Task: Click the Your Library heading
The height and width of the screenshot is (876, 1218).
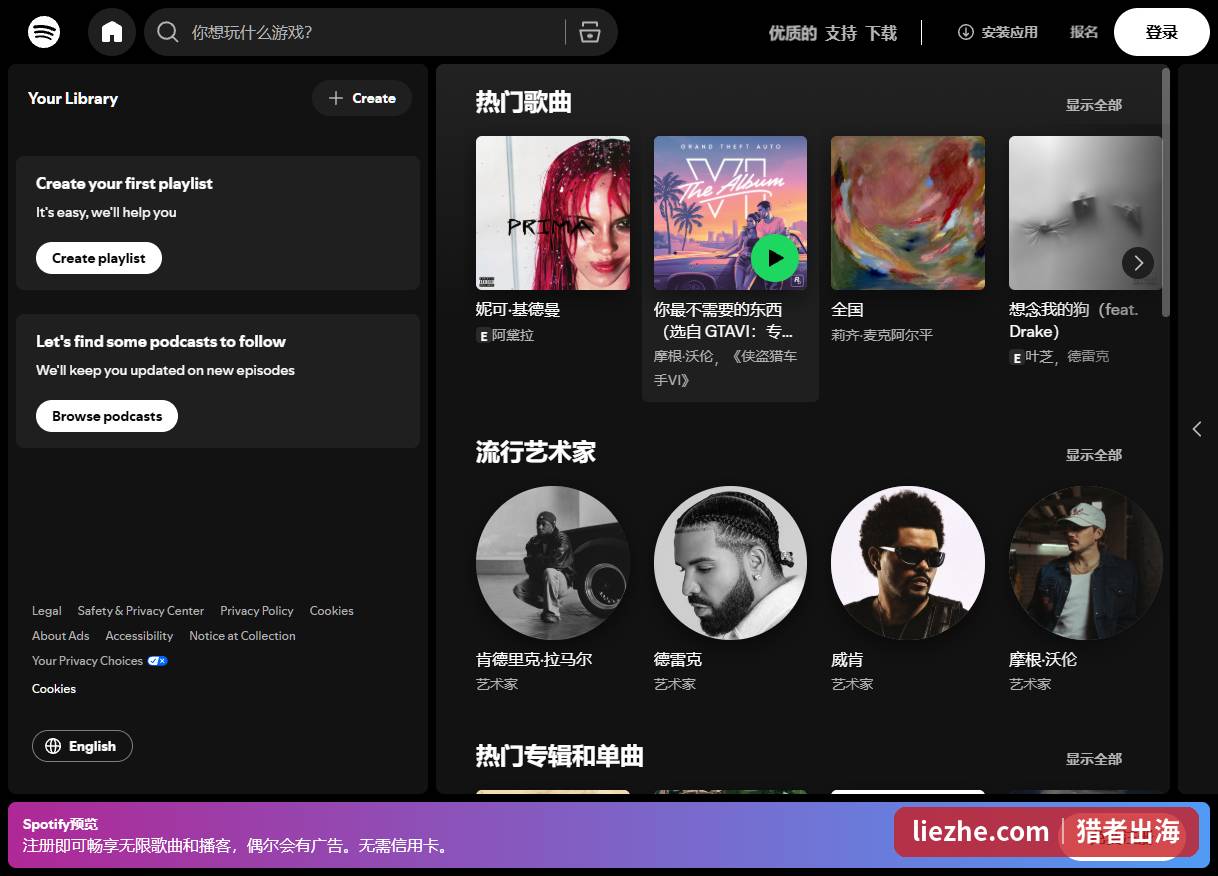Action: pos(73,98)
